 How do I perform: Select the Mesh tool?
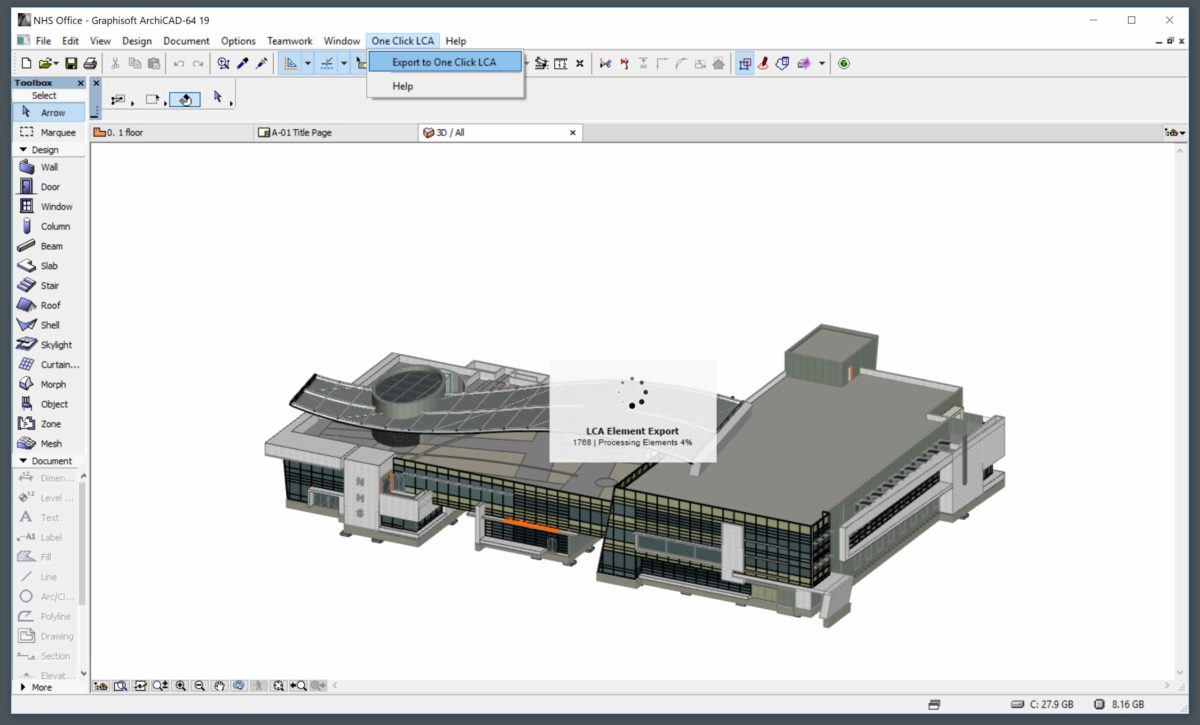coord(48,444)
